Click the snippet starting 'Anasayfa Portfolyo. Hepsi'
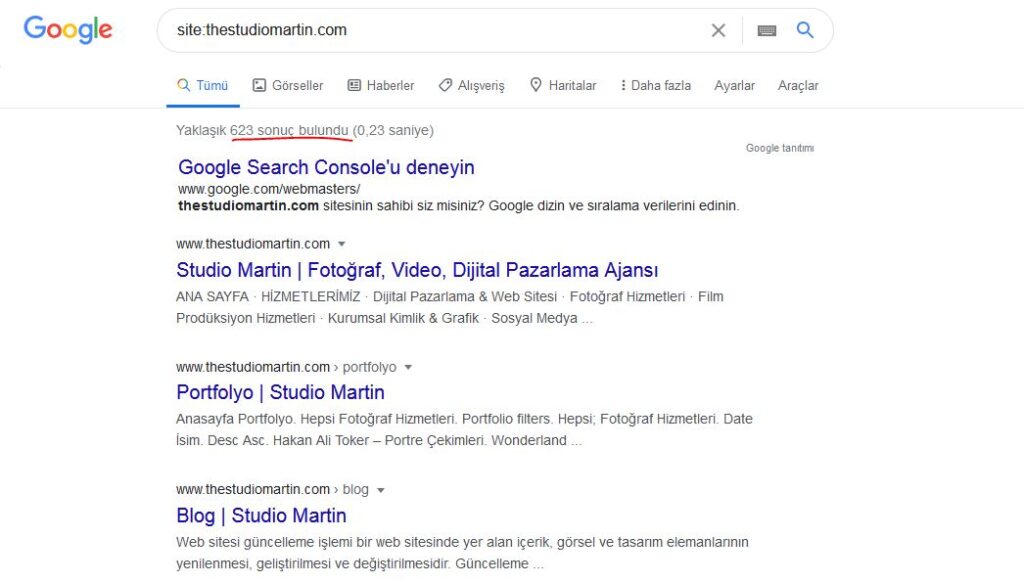1024x583 pixels. [x=464, y=430]
